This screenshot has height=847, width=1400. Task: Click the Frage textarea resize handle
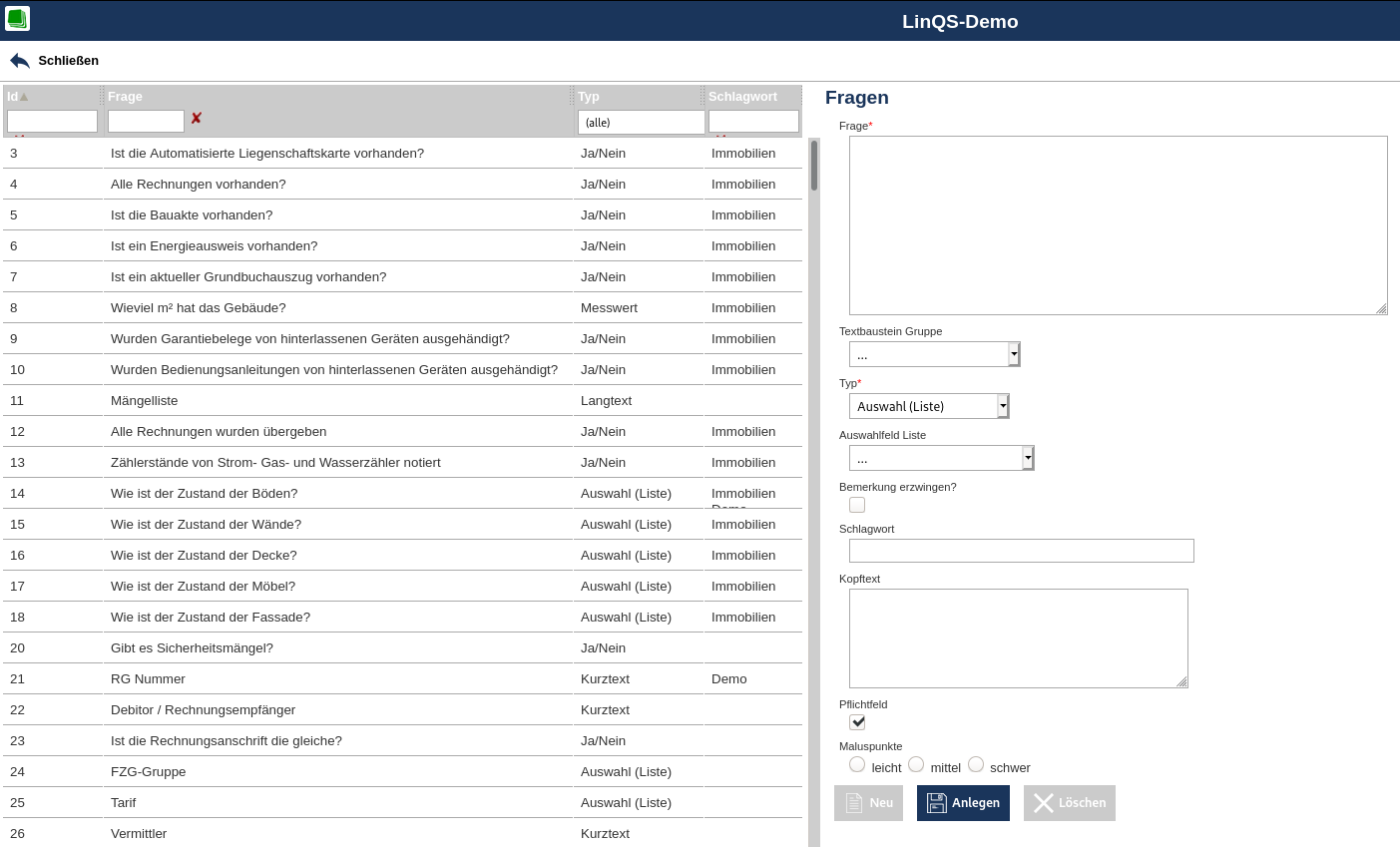1381,309
